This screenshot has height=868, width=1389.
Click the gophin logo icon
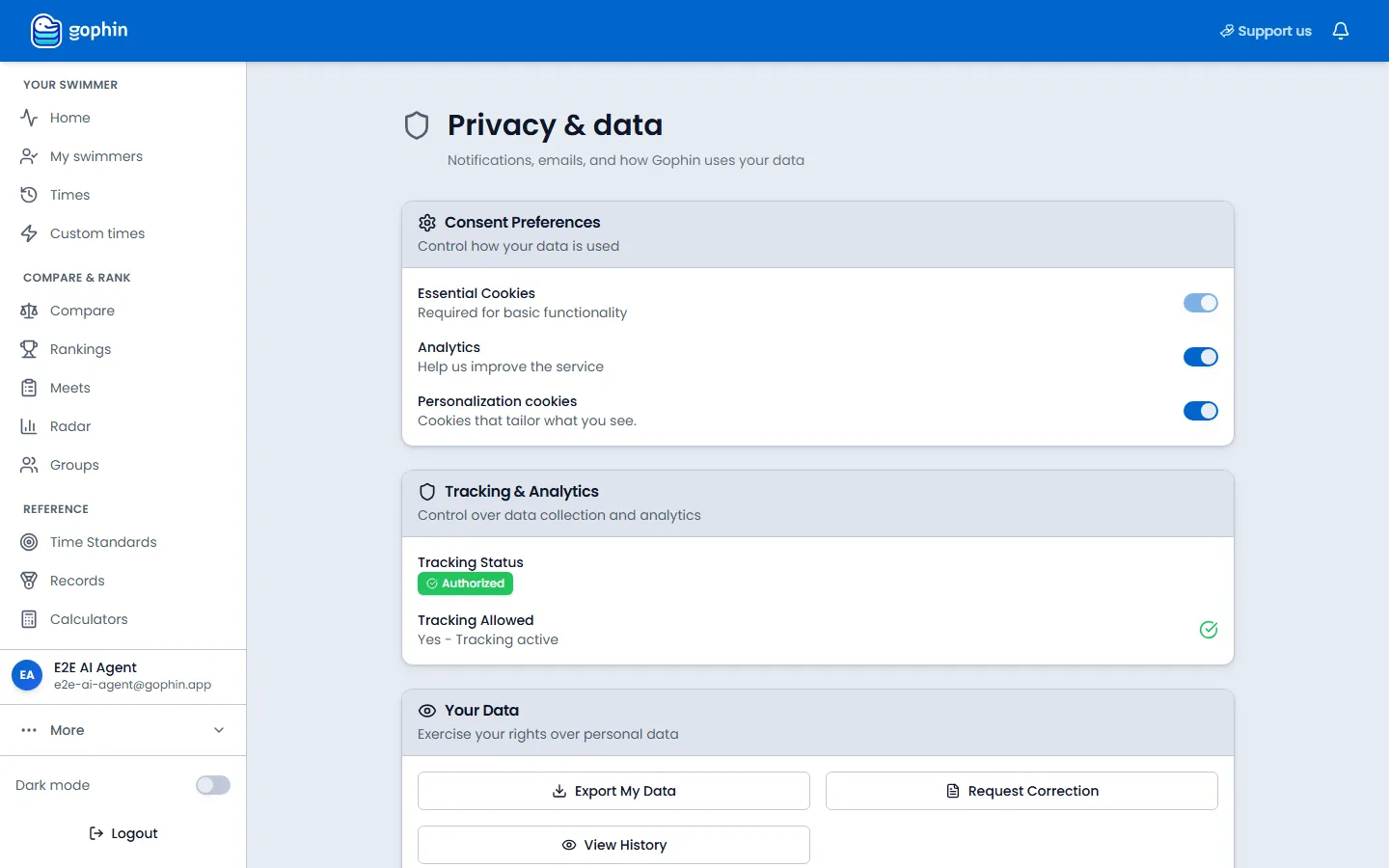coord(45,31)
